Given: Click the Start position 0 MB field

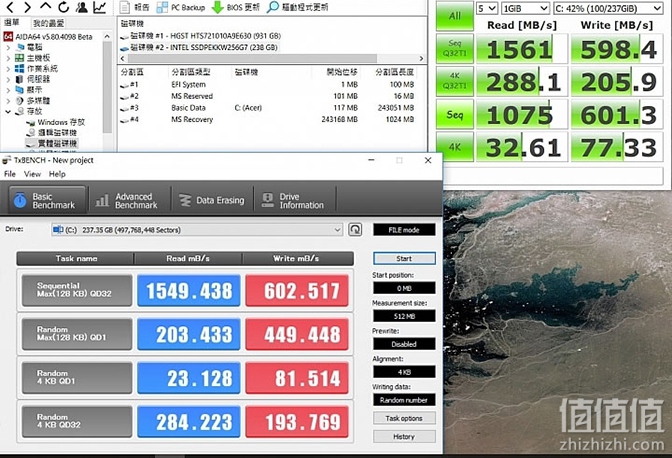Looking at the screenshot, I should [x=404, y=288].
